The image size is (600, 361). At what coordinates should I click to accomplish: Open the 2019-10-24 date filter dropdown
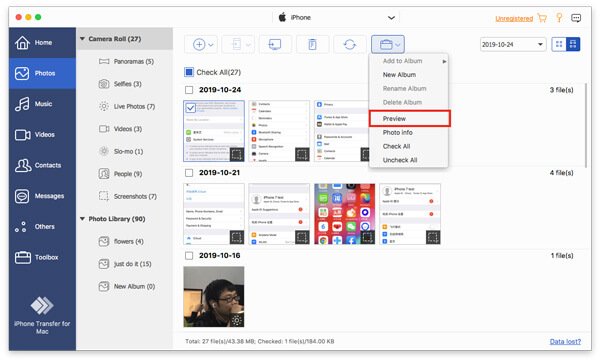[x=513, y=44]
